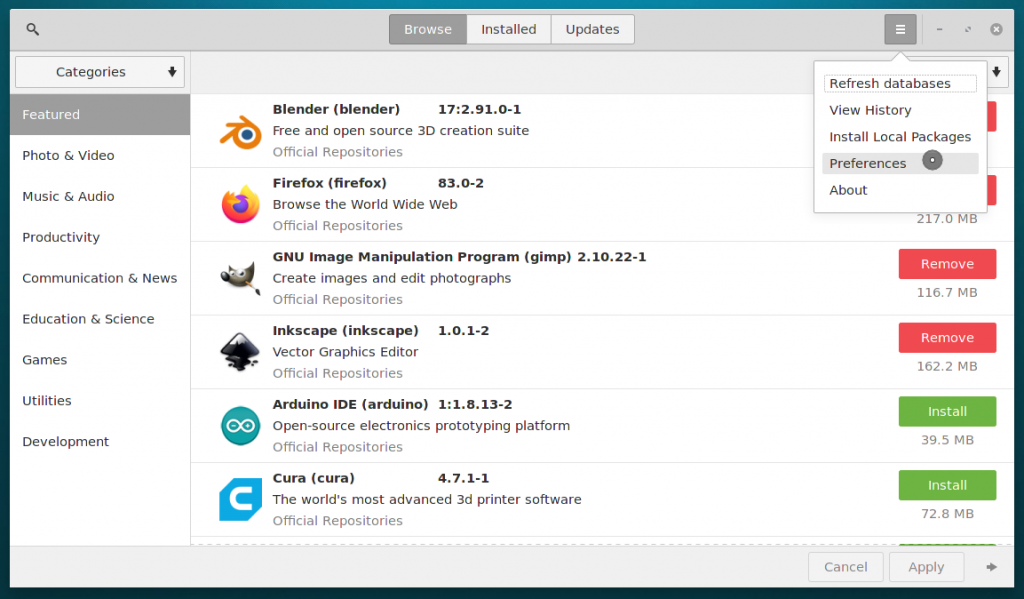Click the Cura app icon

point(240,500)
